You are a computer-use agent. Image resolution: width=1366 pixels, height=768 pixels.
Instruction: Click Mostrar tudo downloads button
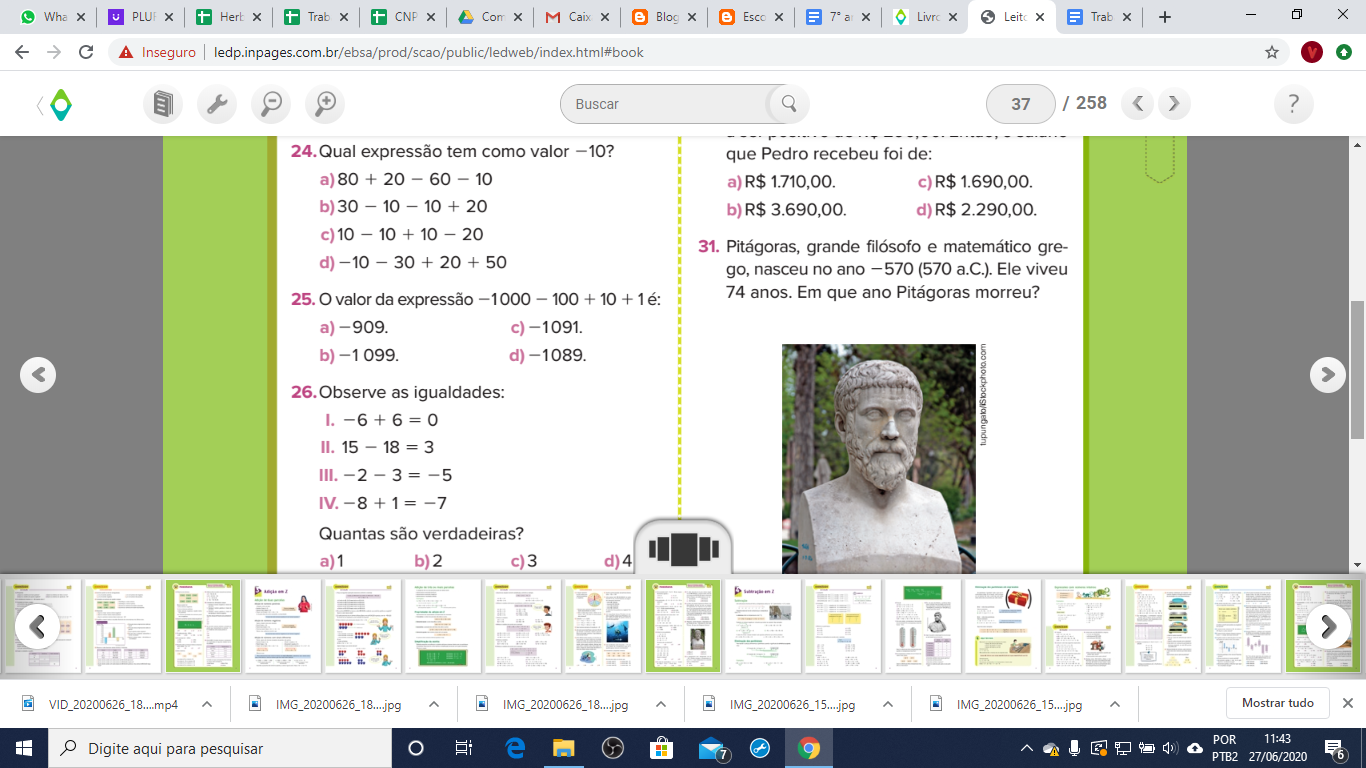(x=1278, y=703)
